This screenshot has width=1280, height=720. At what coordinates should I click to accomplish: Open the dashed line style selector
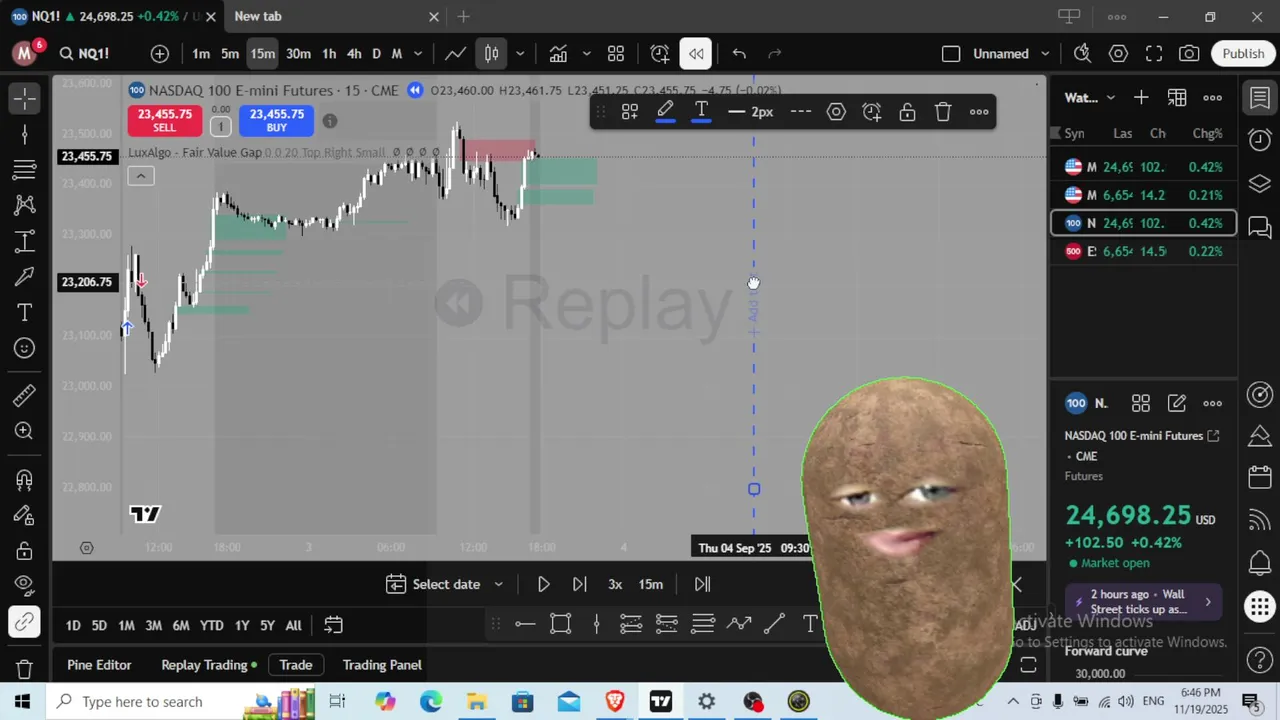coord(801,112)
